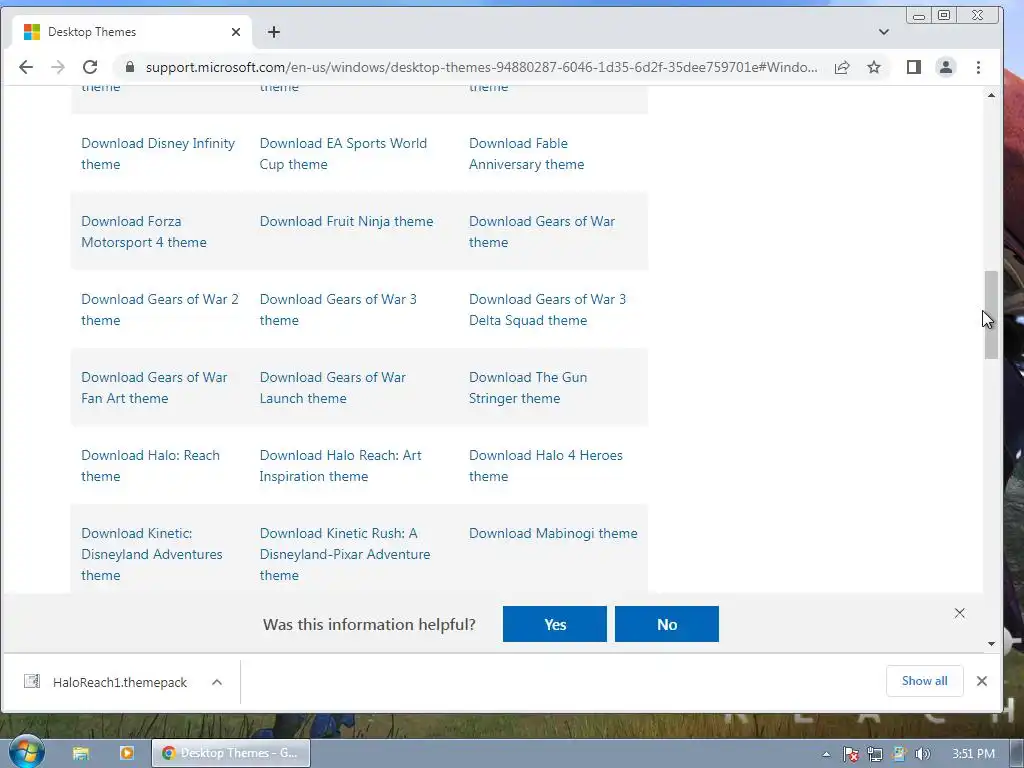
Task: Open the Chrome profile avatar
Action: (946, 67)
